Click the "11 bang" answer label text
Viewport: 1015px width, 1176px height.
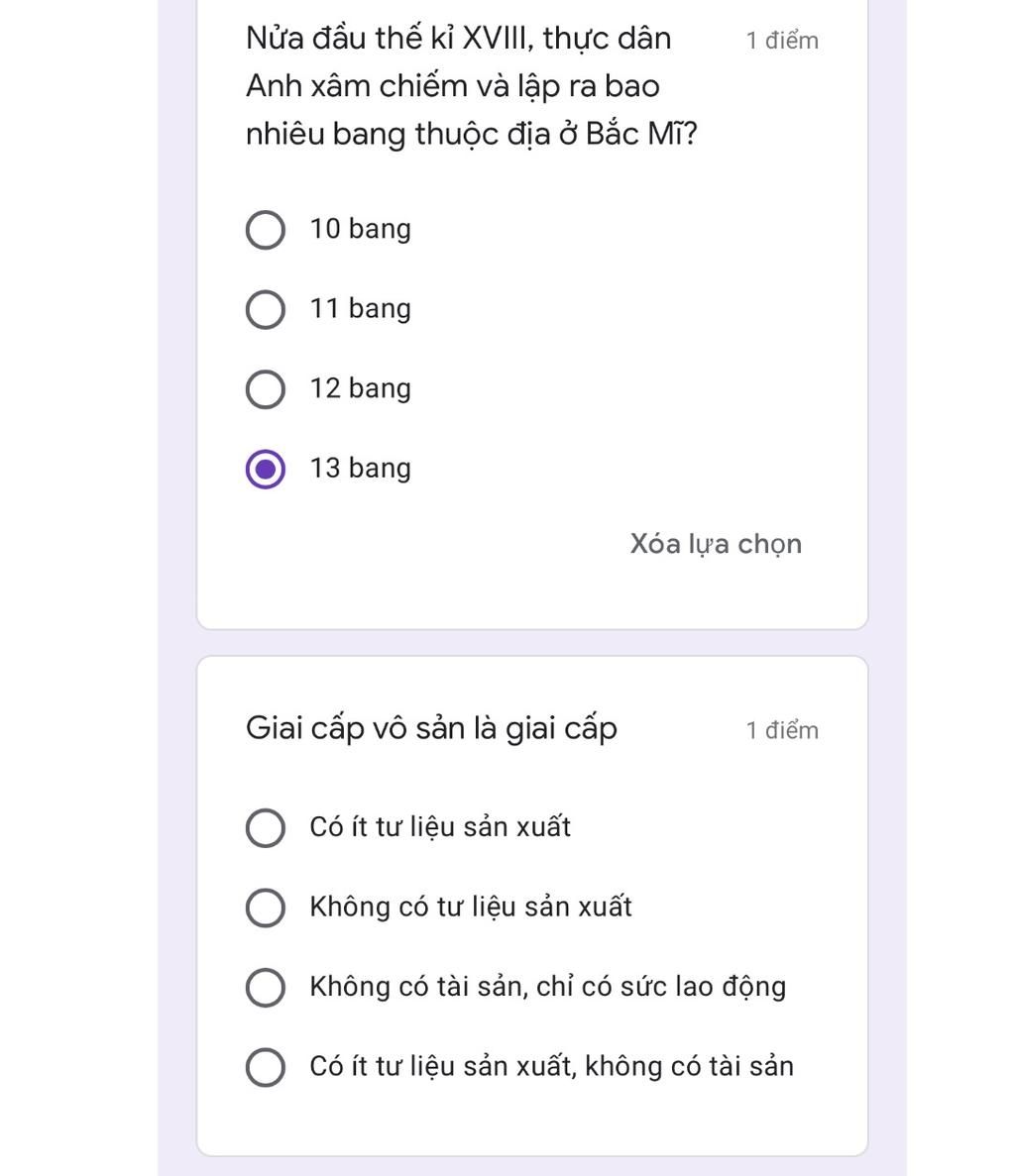360,308
